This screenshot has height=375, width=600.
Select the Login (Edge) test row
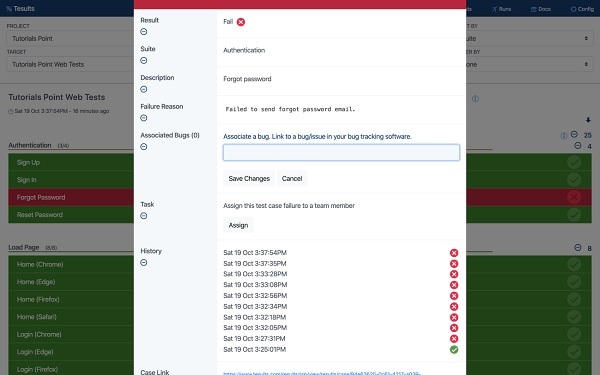click(71, 352)
